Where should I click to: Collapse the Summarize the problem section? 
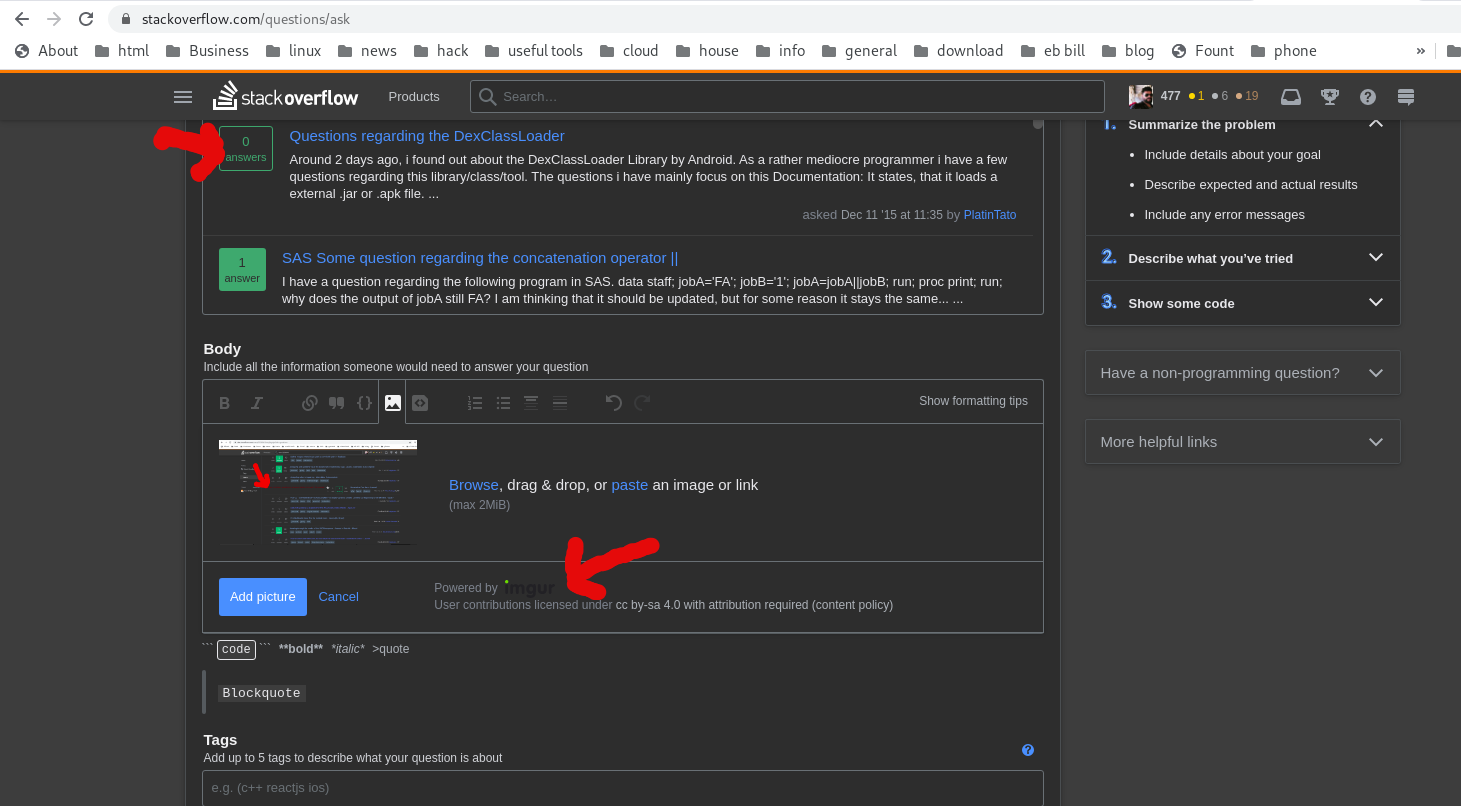pyautogui.click(x=1376, y=124)
